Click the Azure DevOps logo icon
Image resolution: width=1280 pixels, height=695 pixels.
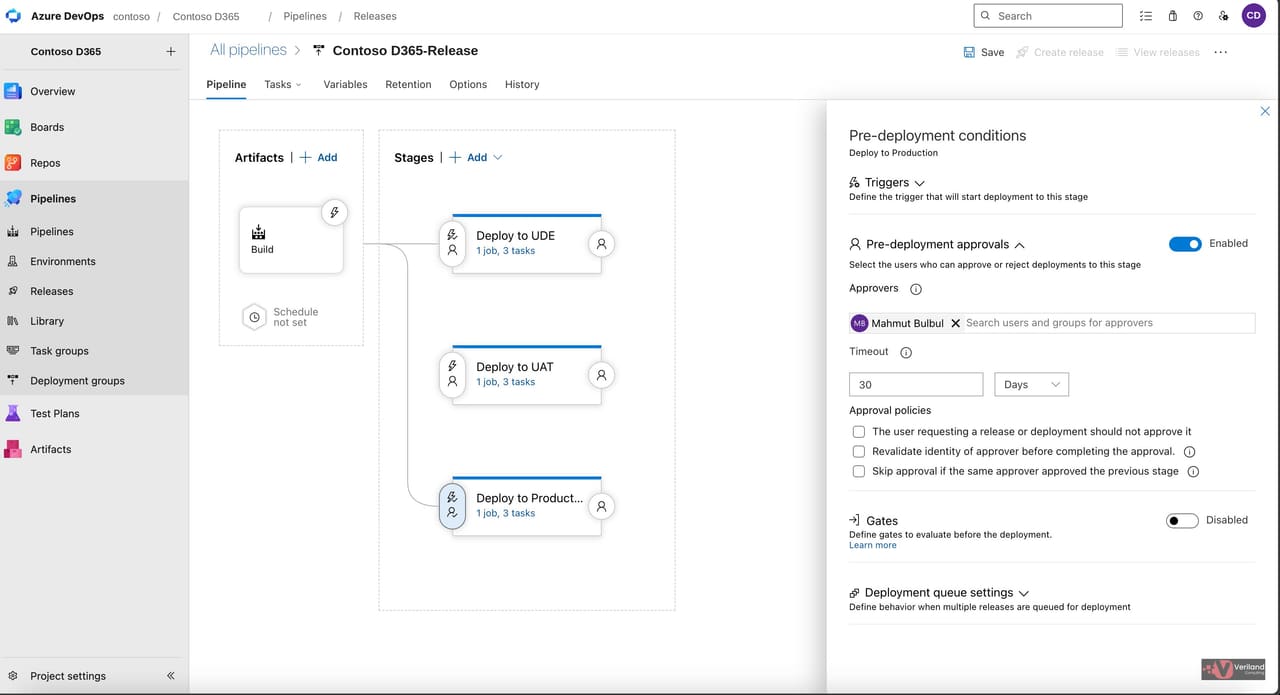click(x=13, y=16)
